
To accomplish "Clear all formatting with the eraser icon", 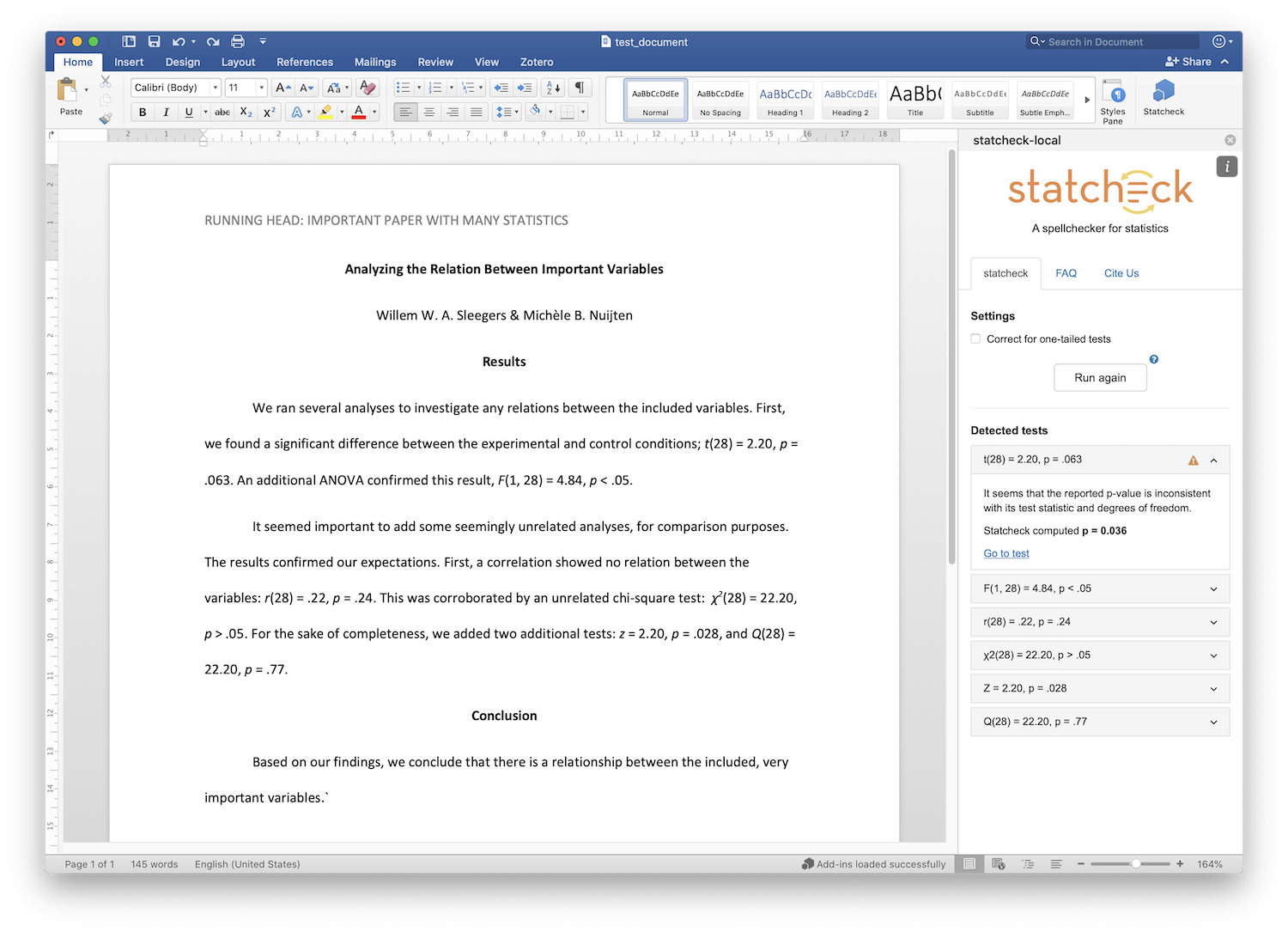I will point(368,88).
